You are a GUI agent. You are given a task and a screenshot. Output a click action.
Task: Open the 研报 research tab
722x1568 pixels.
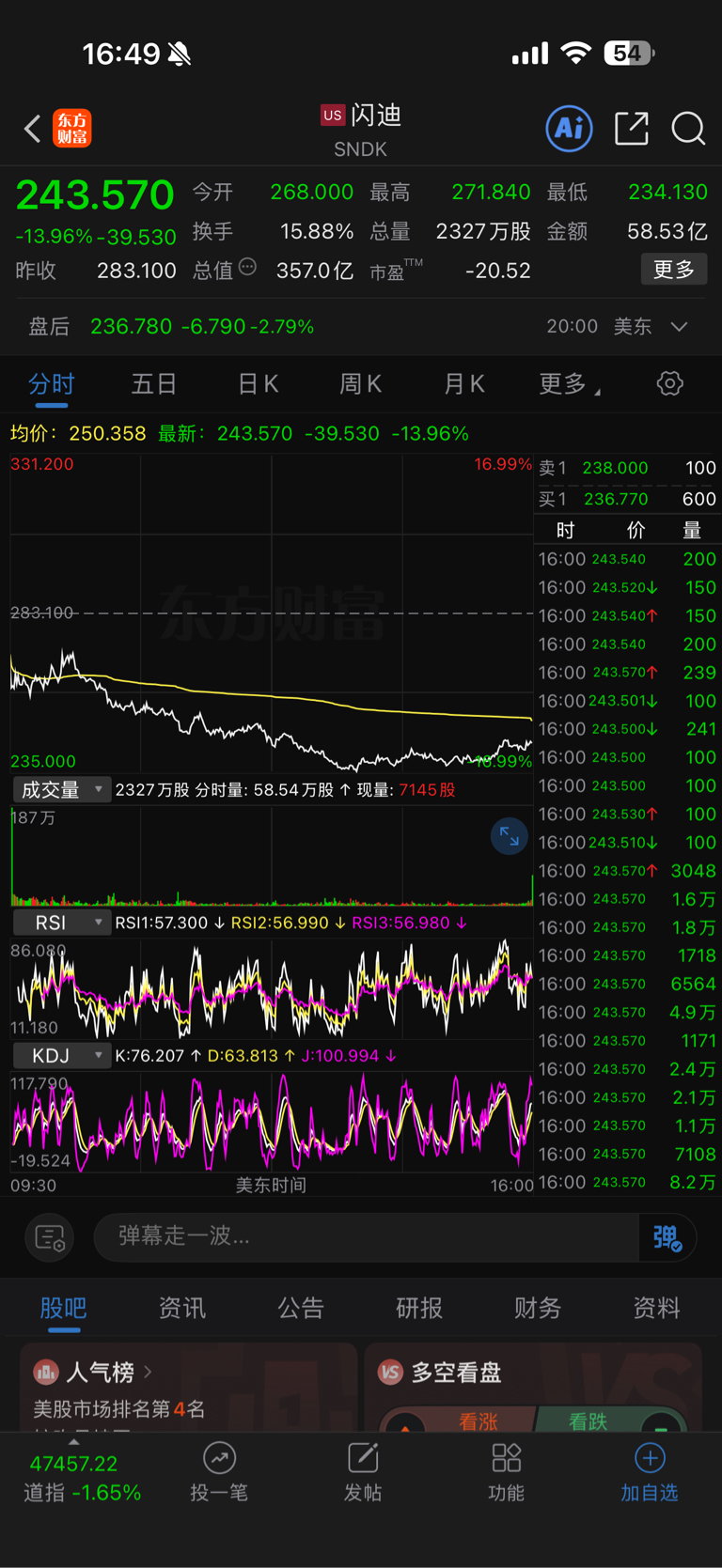pos(419,1308)
